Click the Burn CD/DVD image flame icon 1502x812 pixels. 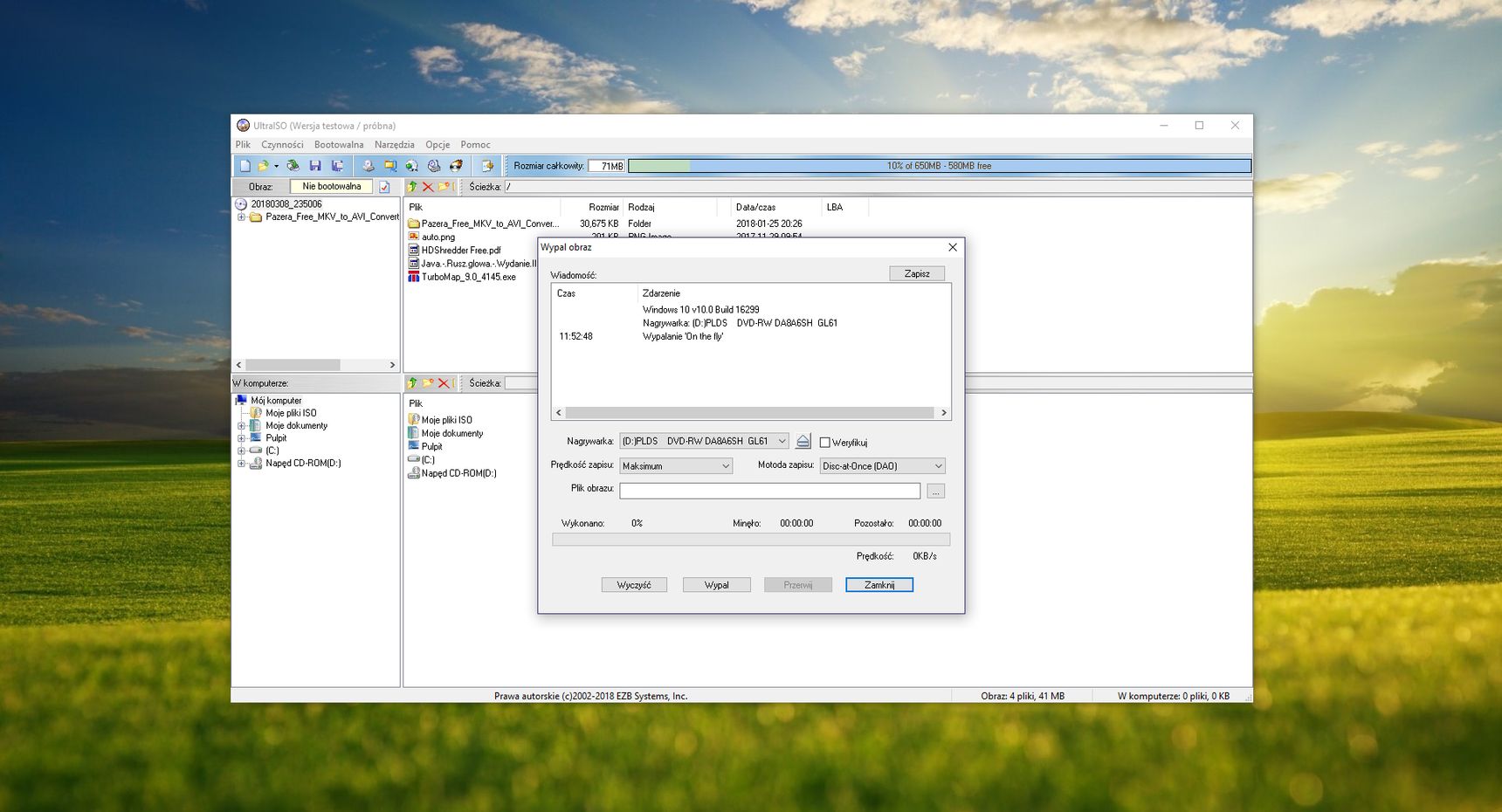[456, 166]
